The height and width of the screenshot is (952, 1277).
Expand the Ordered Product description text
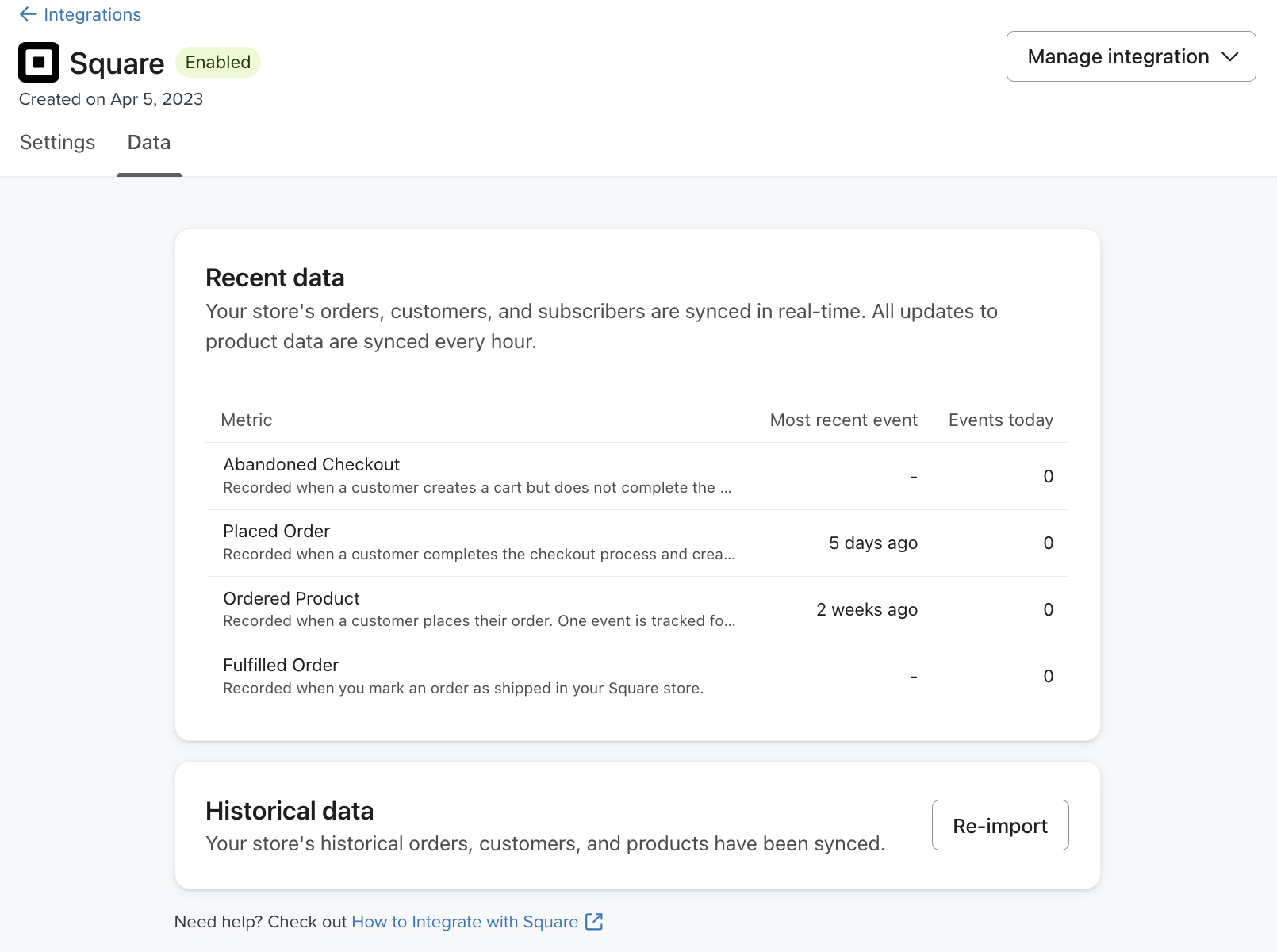click(728, 620)
